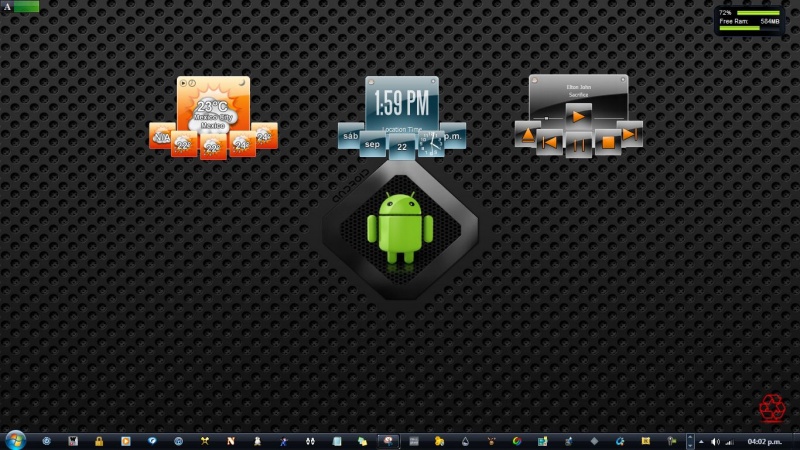This screenshot has height=450, width=800.
Task: Open the yellow square taskbar icon
Action: click(x=645, y=441)
